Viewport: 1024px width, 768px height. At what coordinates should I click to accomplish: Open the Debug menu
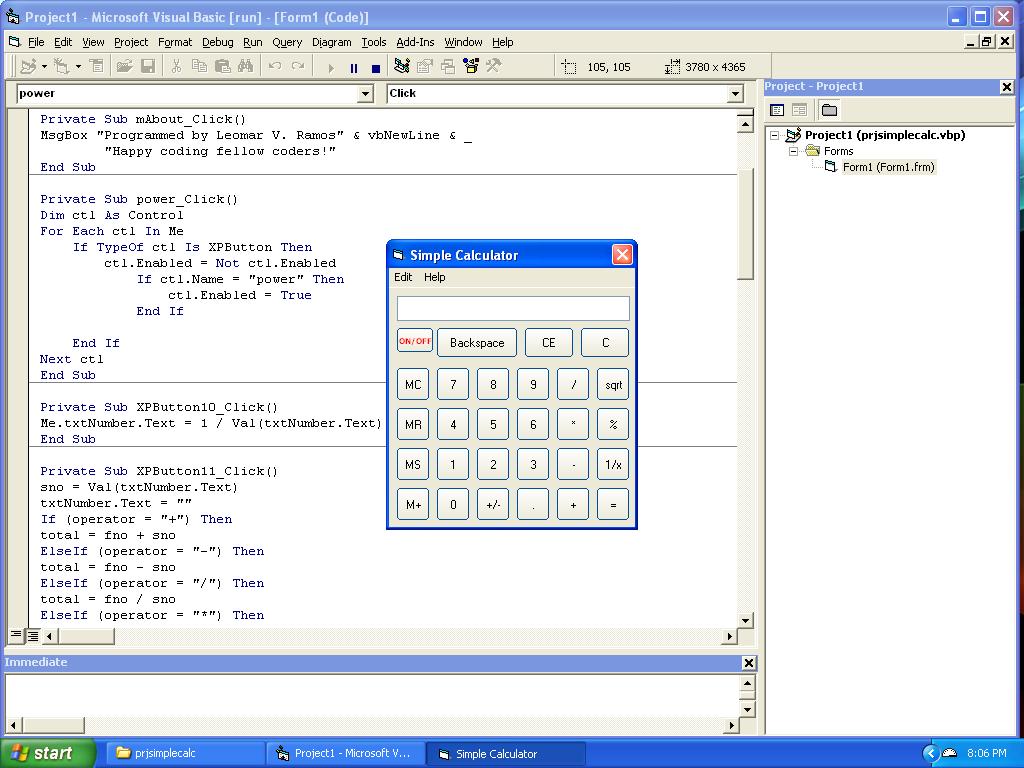click(x=217, y=42)
